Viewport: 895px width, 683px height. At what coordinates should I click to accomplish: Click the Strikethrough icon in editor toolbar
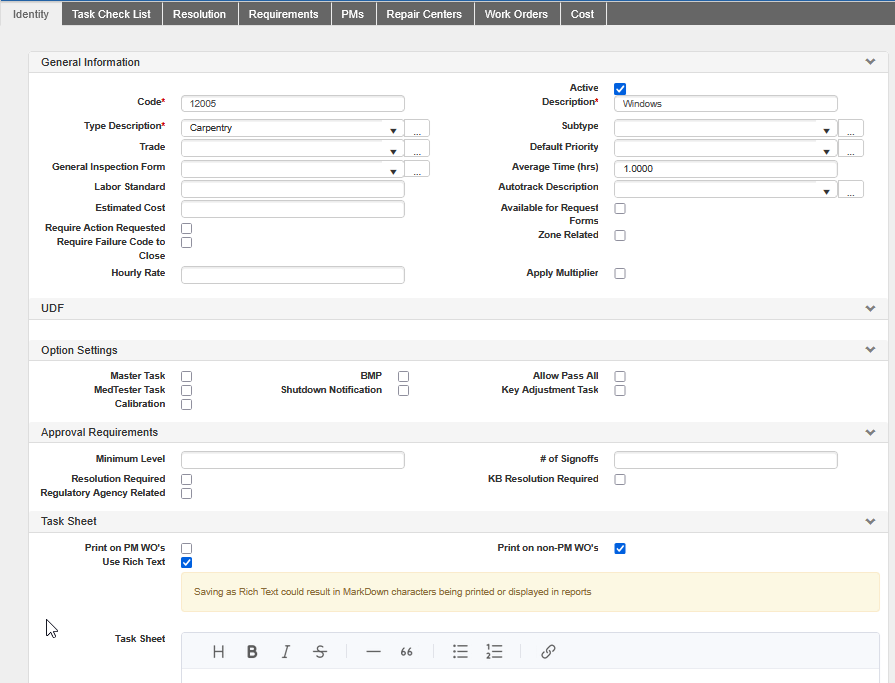pyautogui.click(x=320, y=652)
